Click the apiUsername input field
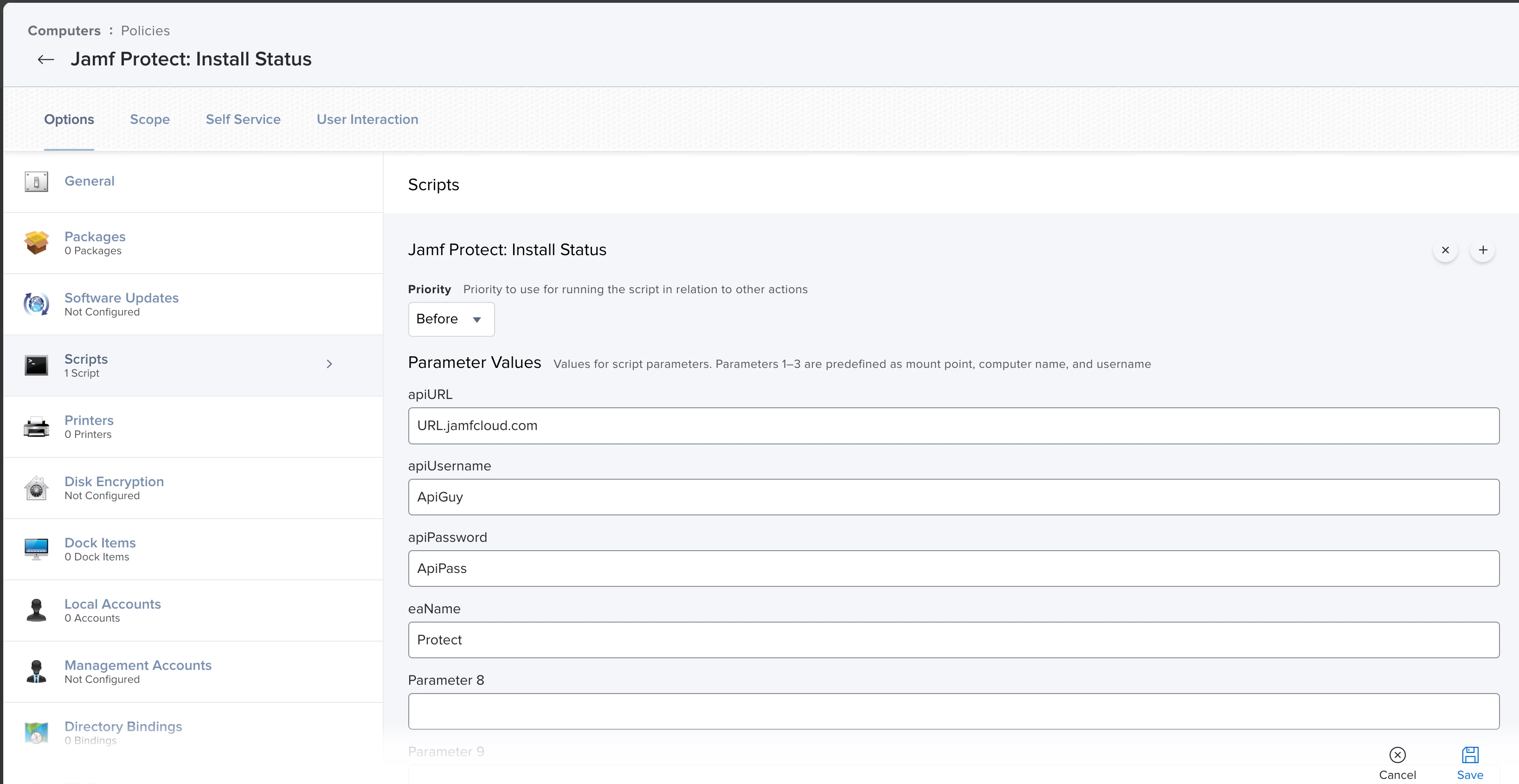 [x=953, y=497]
